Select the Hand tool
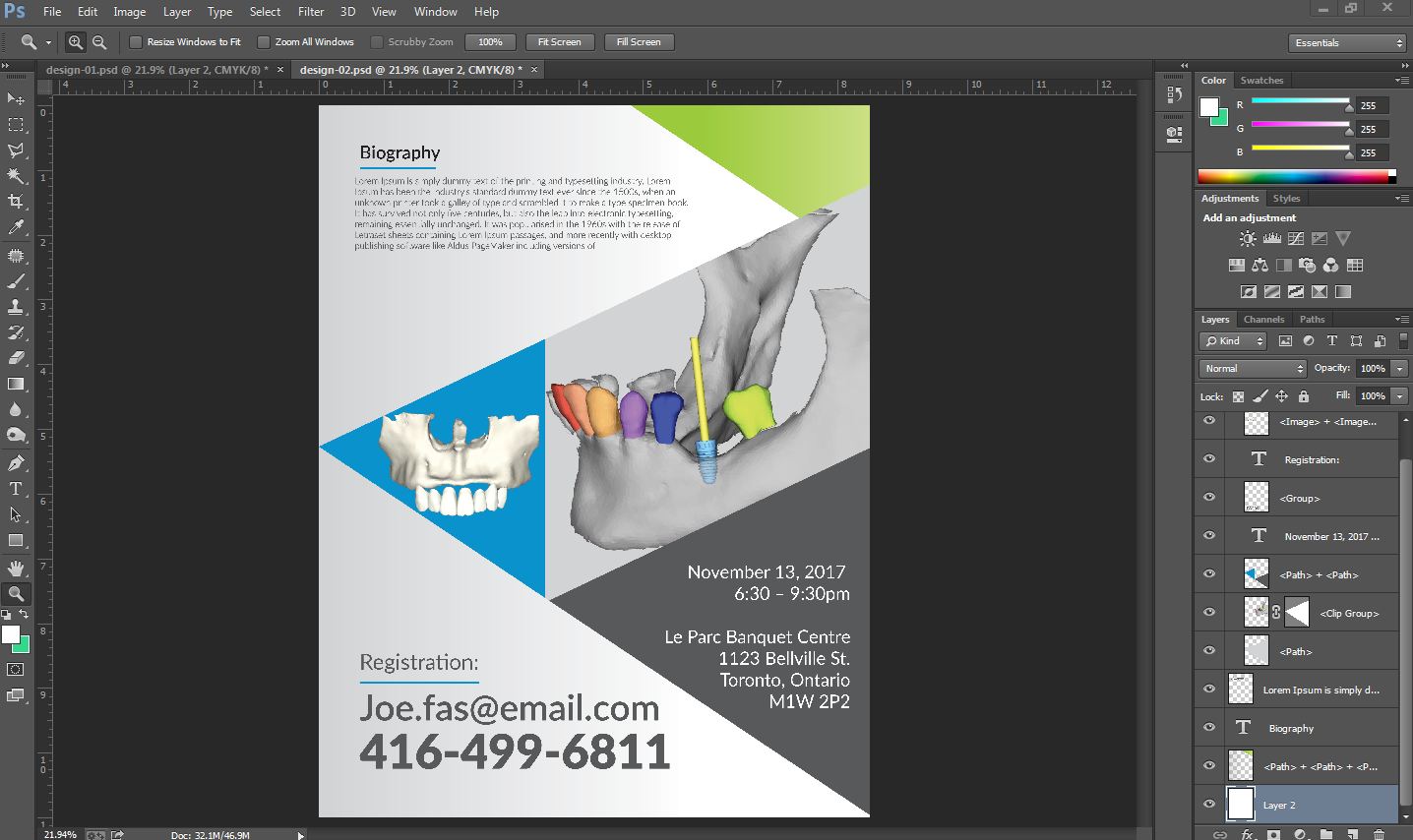The width and height of the screenshot is (1413, 840). (x=16, y=569)
